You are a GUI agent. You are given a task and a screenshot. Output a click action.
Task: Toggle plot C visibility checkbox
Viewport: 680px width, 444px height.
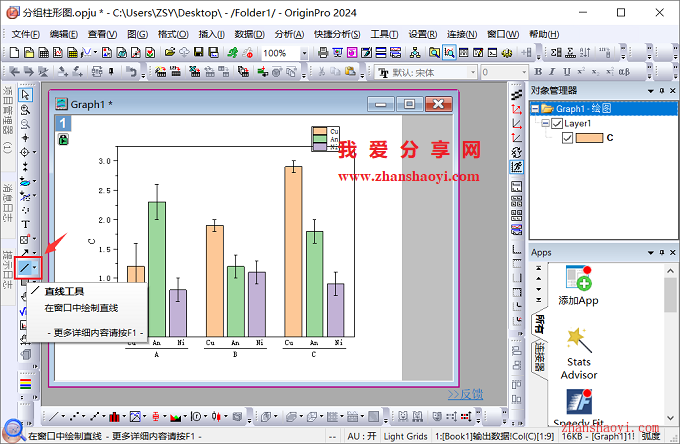click(x=567, y=138)
